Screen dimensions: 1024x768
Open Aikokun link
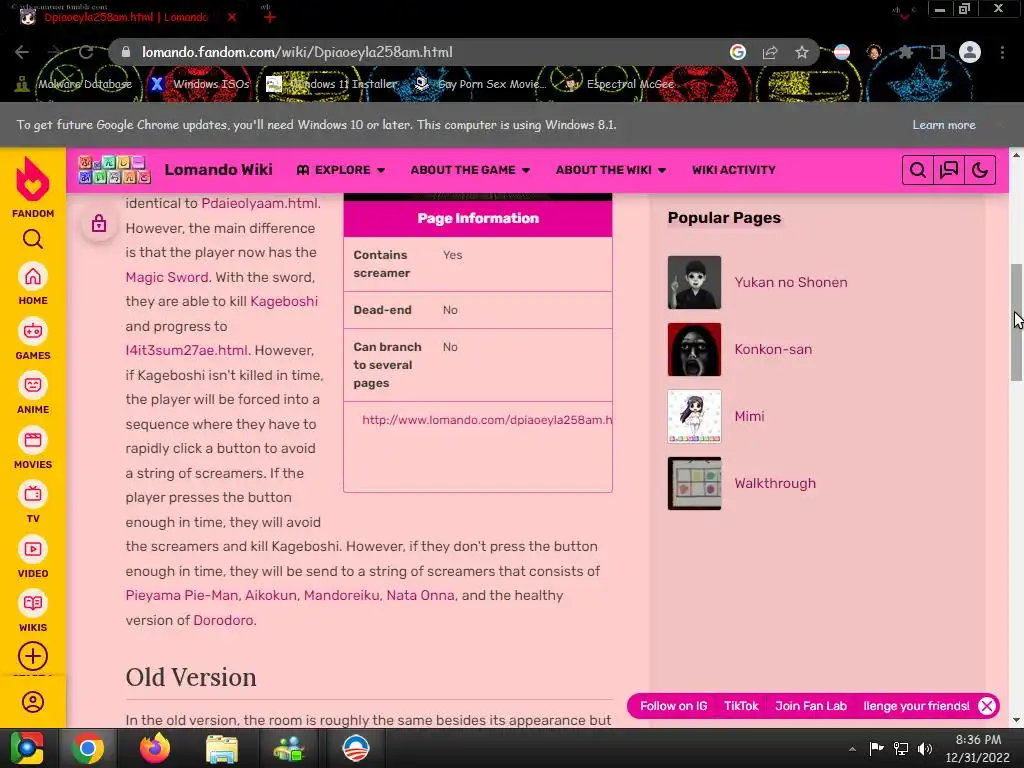270,595
